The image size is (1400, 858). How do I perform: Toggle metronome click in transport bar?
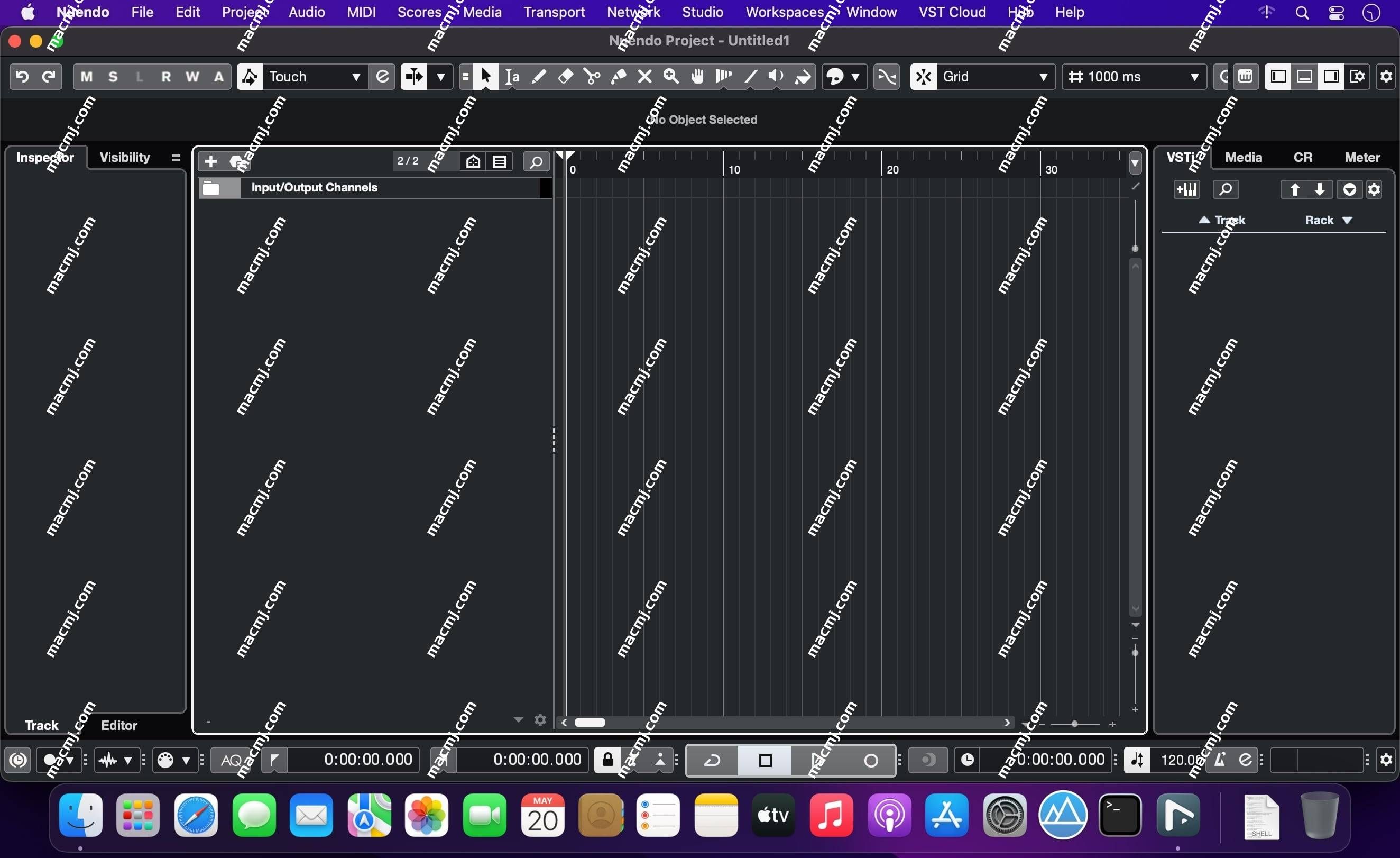point(1219,760)
